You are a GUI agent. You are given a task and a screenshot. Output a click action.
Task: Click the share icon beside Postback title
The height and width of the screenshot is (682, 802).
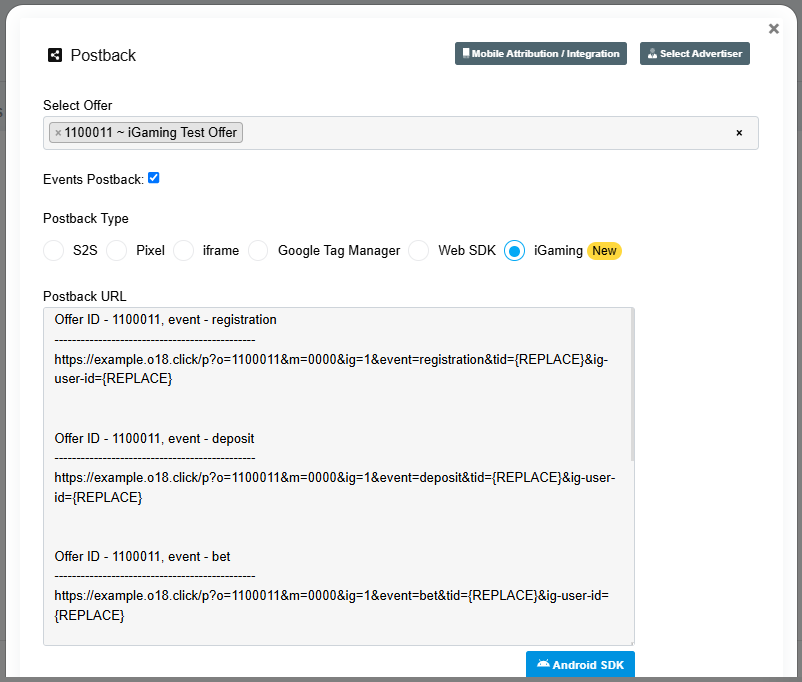[x=55, y=56]
